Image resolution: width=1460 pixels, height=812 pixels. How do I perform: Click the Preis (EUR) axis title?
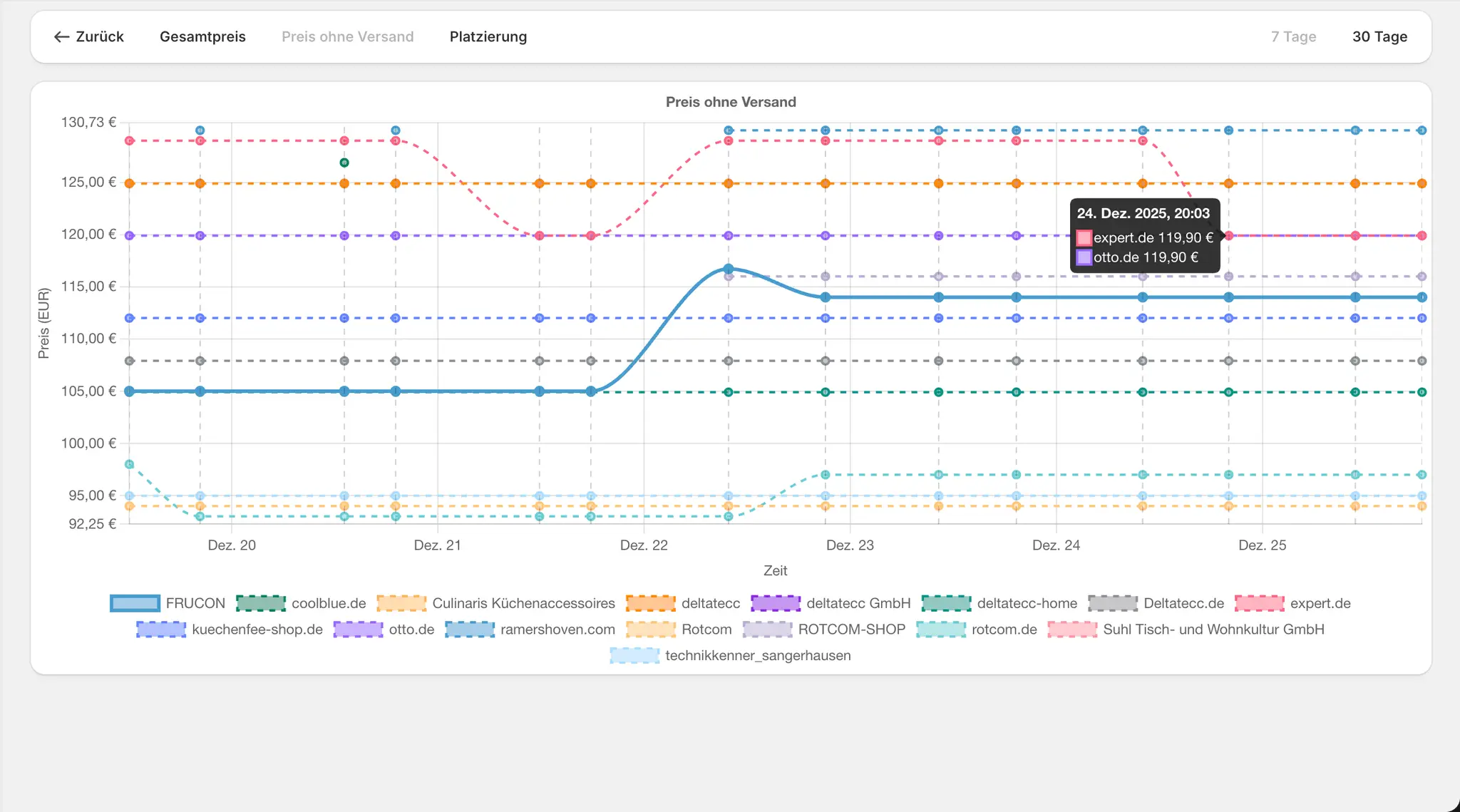(x=44, y=323)
